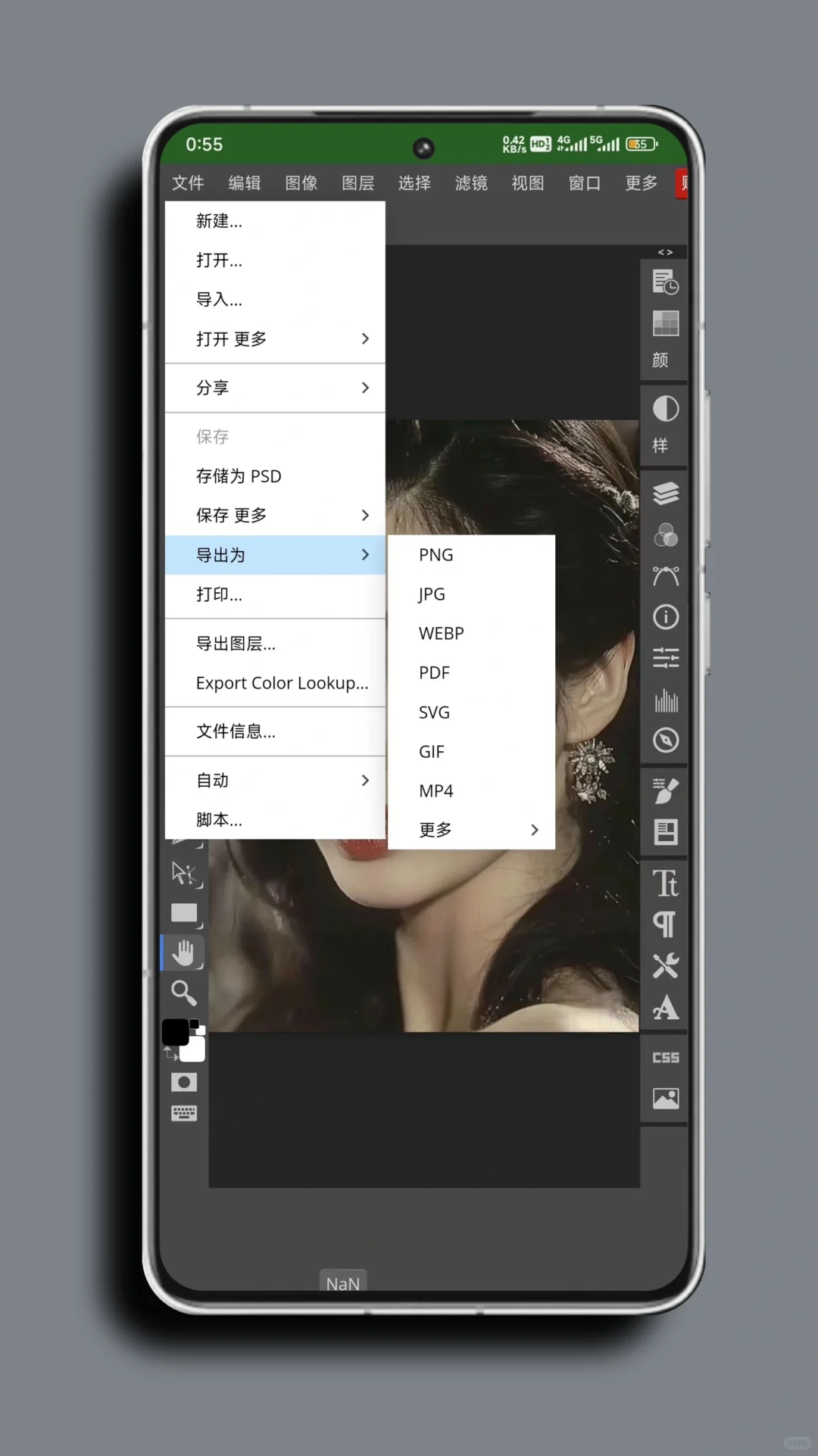
Task: Expand 保存 更多 submenu
Action: tap(275, 515)
